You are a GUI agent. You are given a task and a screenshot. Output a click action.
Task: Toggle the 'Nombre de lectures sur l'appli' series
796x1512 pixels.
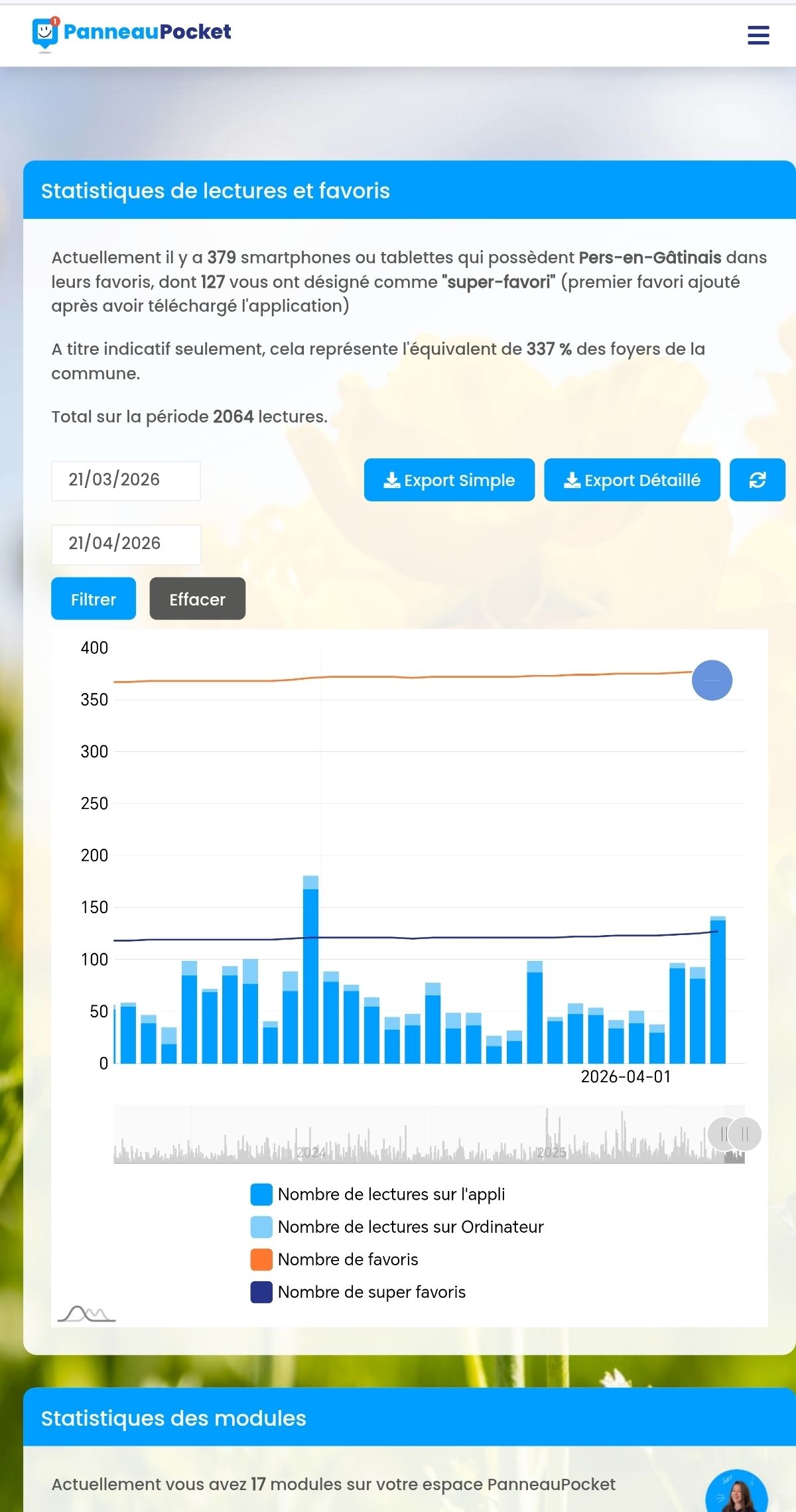(x=378, y=1194)
